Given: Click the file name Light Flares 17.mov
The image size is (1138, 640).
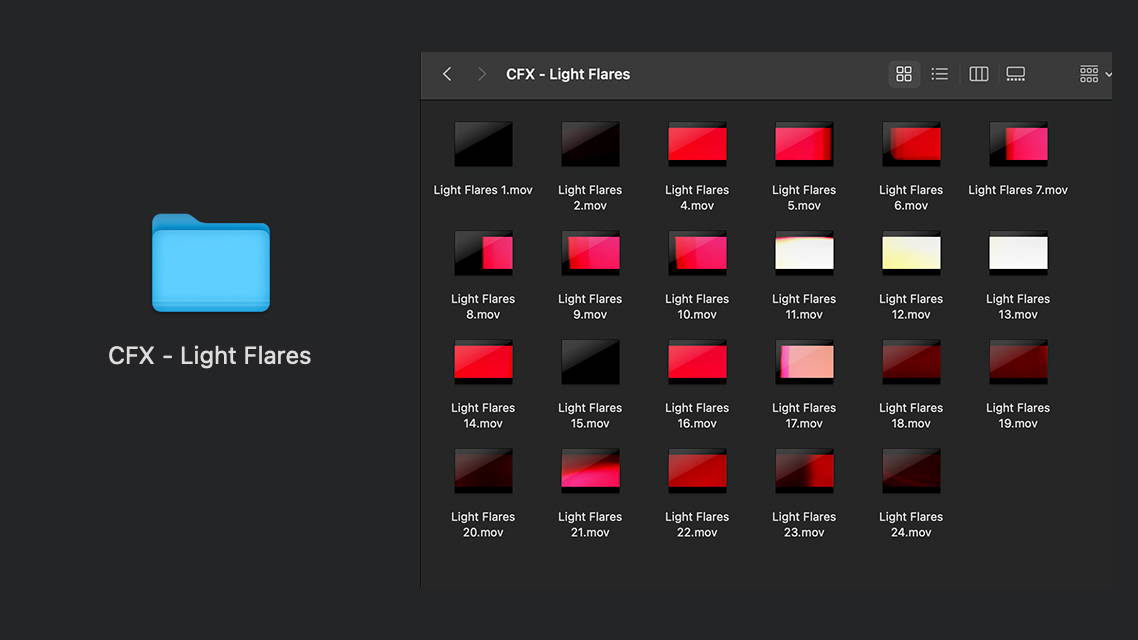Looking at the screenshot, I should 804,415.
